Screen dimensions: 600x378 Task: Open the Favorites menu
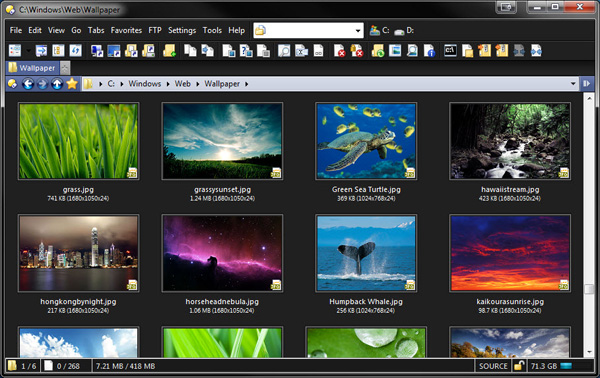click(126, 30)
